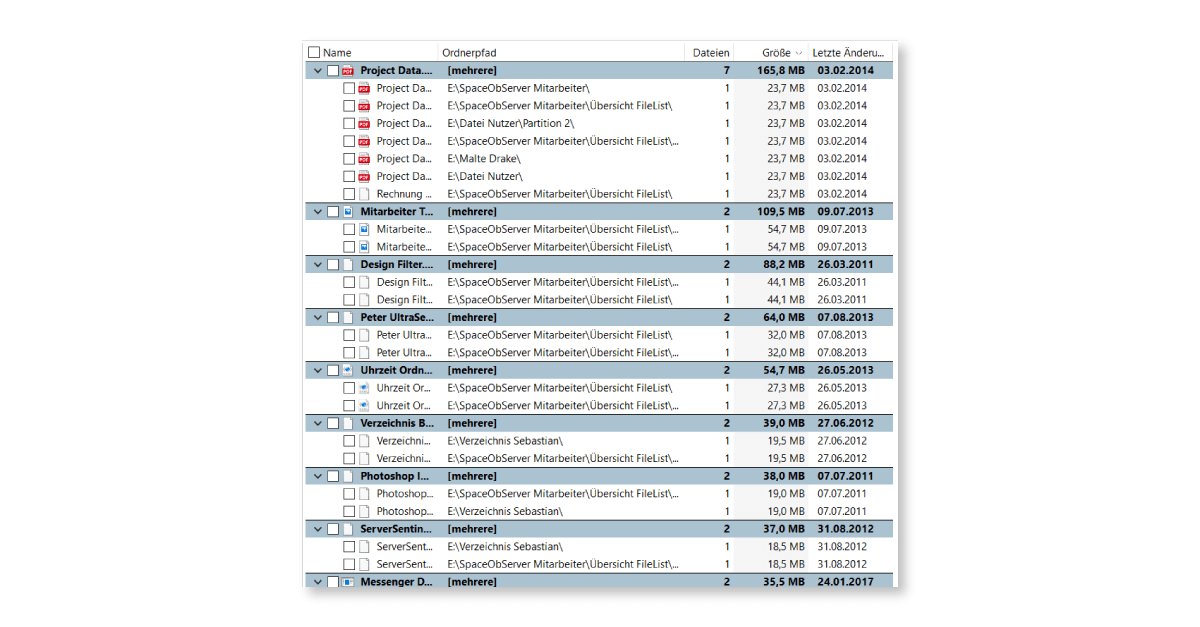Click the sort arrow in the Größe header
The width and height of the screenshot is (1200, 627).
click(x=799, y=53)
